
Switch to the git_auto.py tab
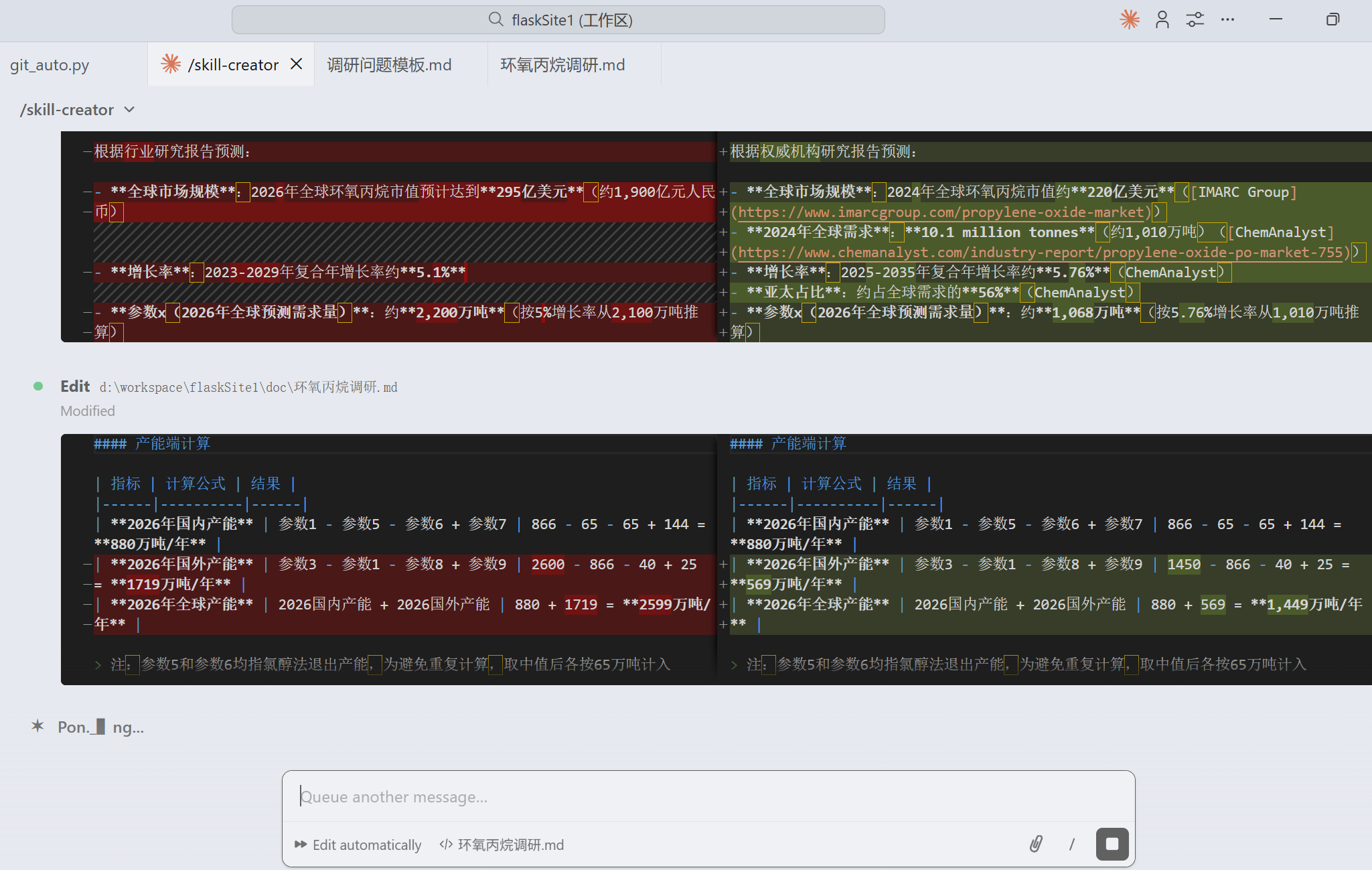pos(50,65)
